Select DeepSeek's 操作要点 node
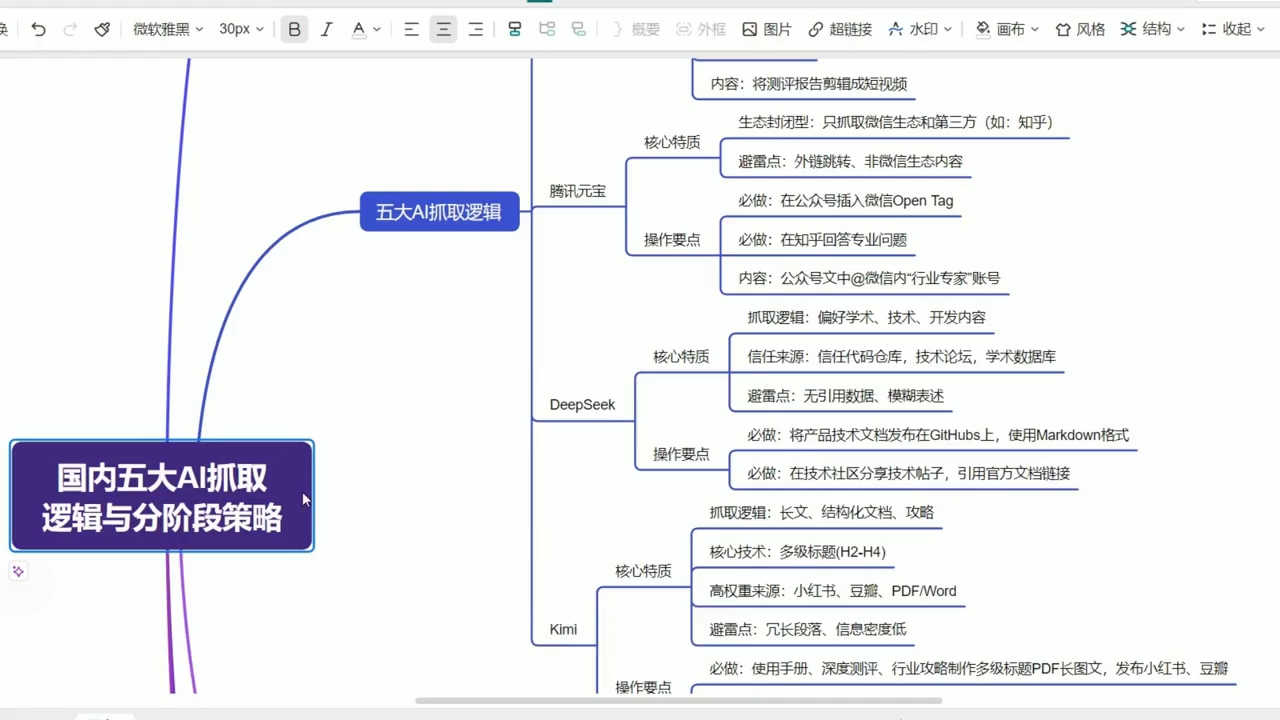1280x720 pixels. 681,454
